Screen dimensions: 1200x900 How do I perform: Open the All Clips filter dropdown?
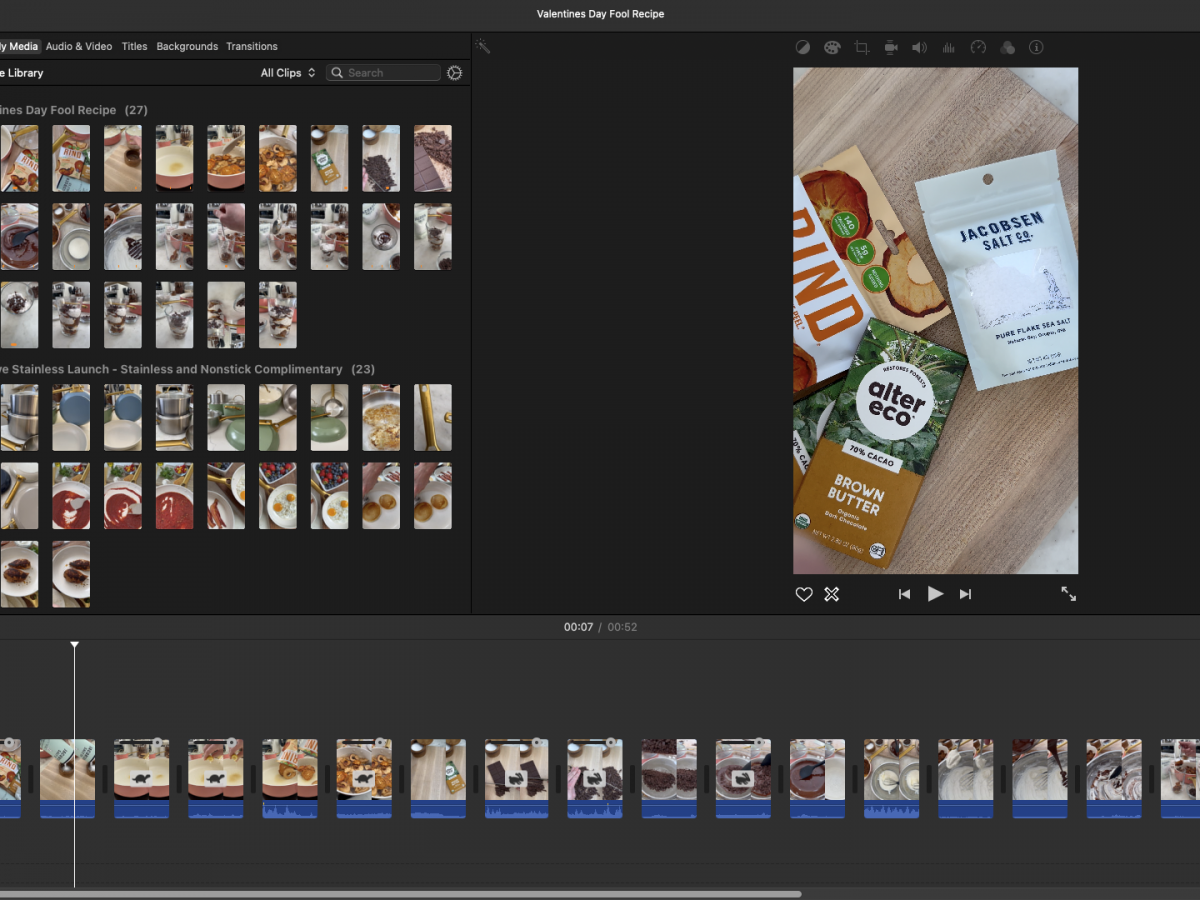pos(288,73)
